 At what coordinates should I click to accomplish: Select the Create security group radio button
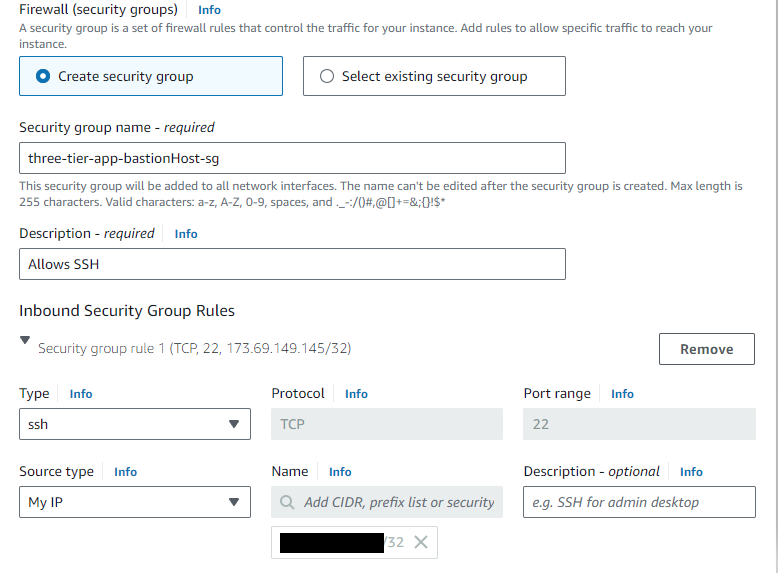pos(43,76)
